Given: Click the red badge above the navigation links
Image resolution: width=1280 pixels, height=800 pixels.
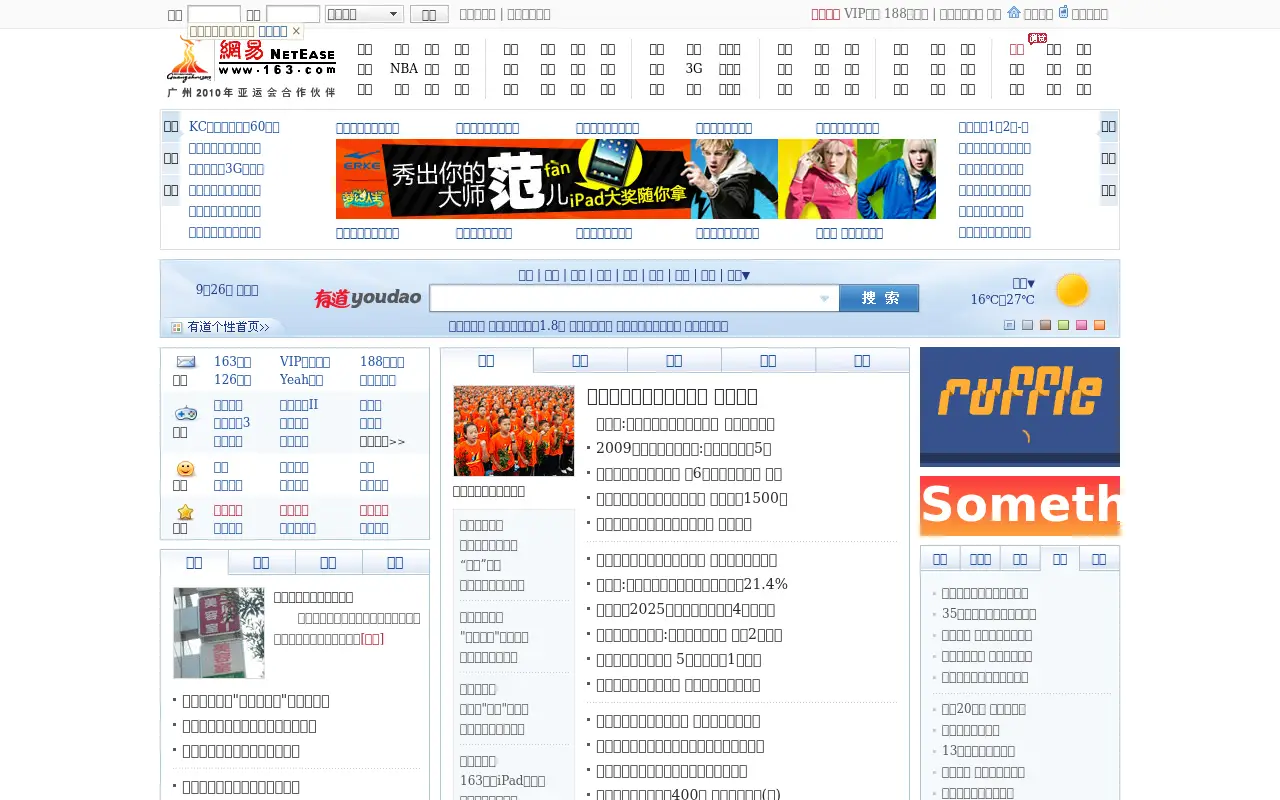Looking at the screenshot, I should [1037, 39].
